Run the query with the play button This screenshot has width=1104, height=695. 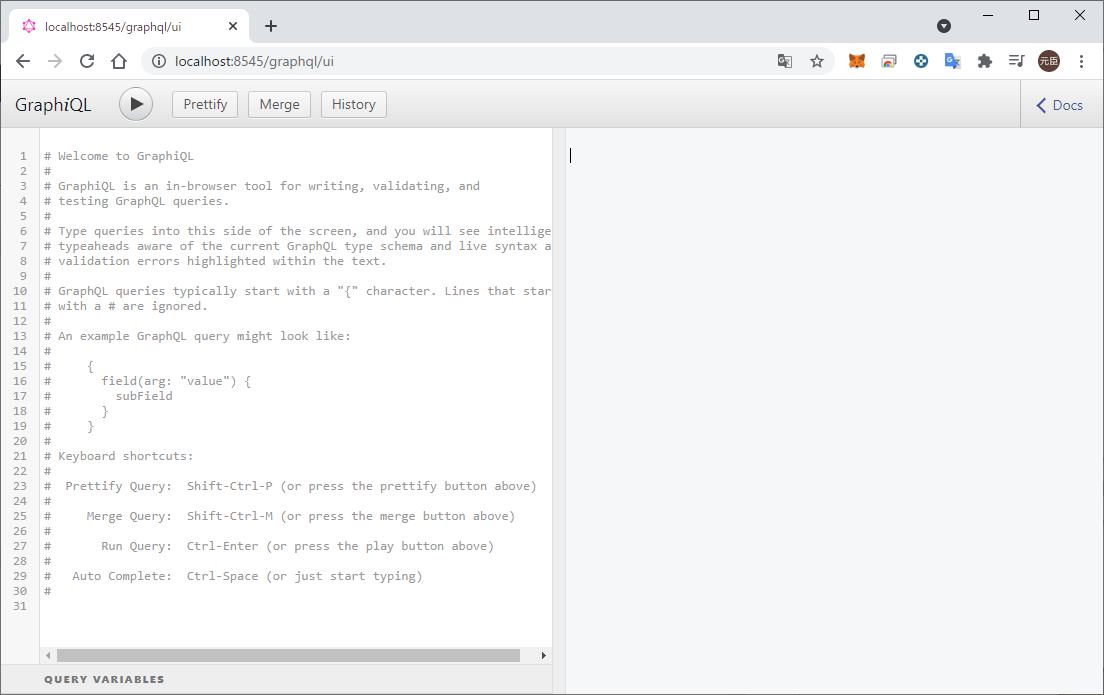(136, 104)
